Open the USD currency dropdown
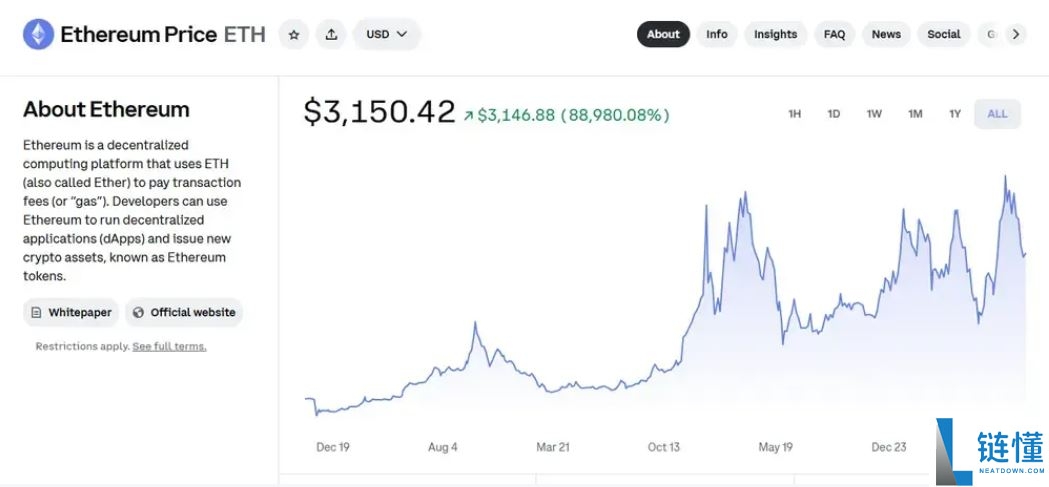The image size is (1049, 487). pos(386,34)
